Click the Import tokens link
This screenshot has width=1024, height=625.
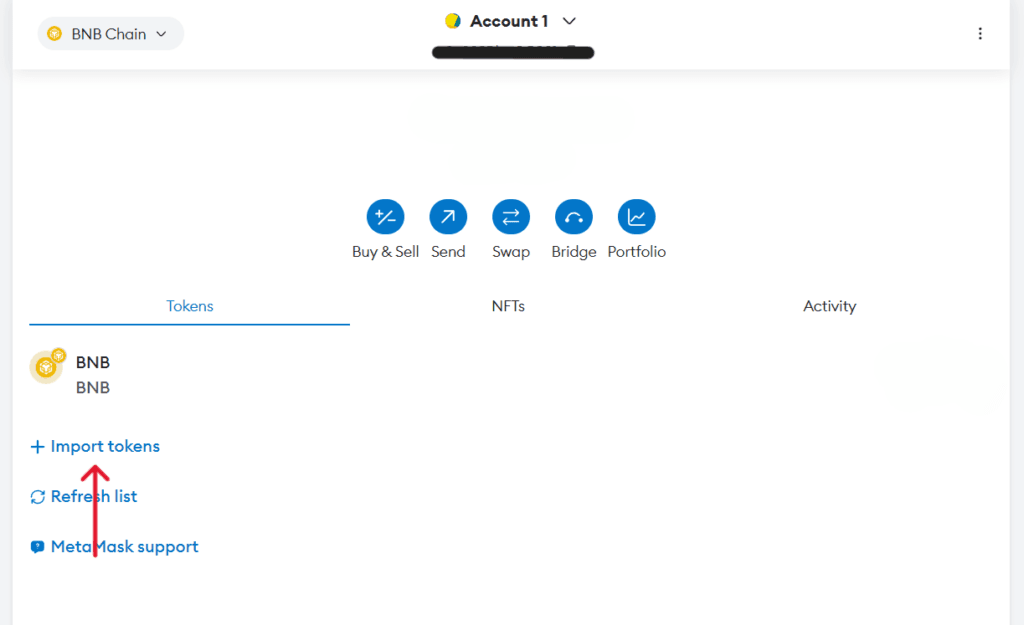tap(105, 447)
